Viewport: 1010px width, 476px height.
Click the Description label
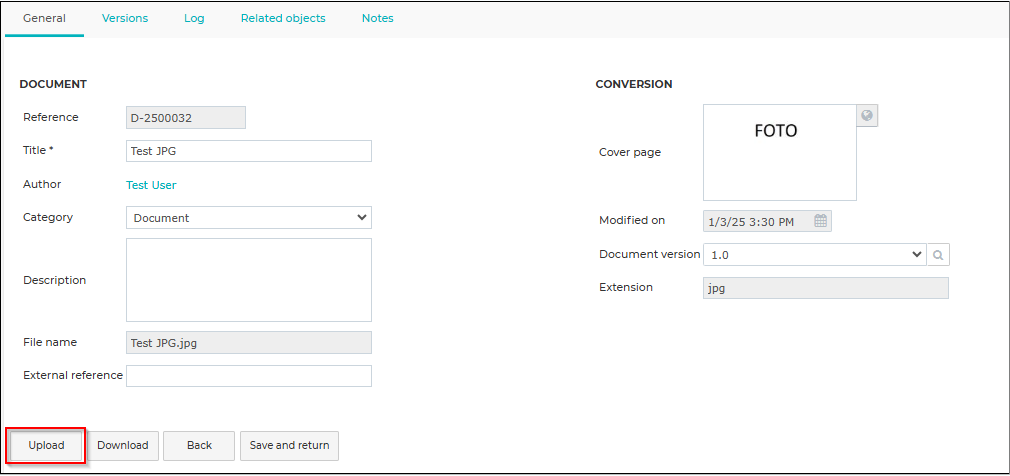pos(55,280)
